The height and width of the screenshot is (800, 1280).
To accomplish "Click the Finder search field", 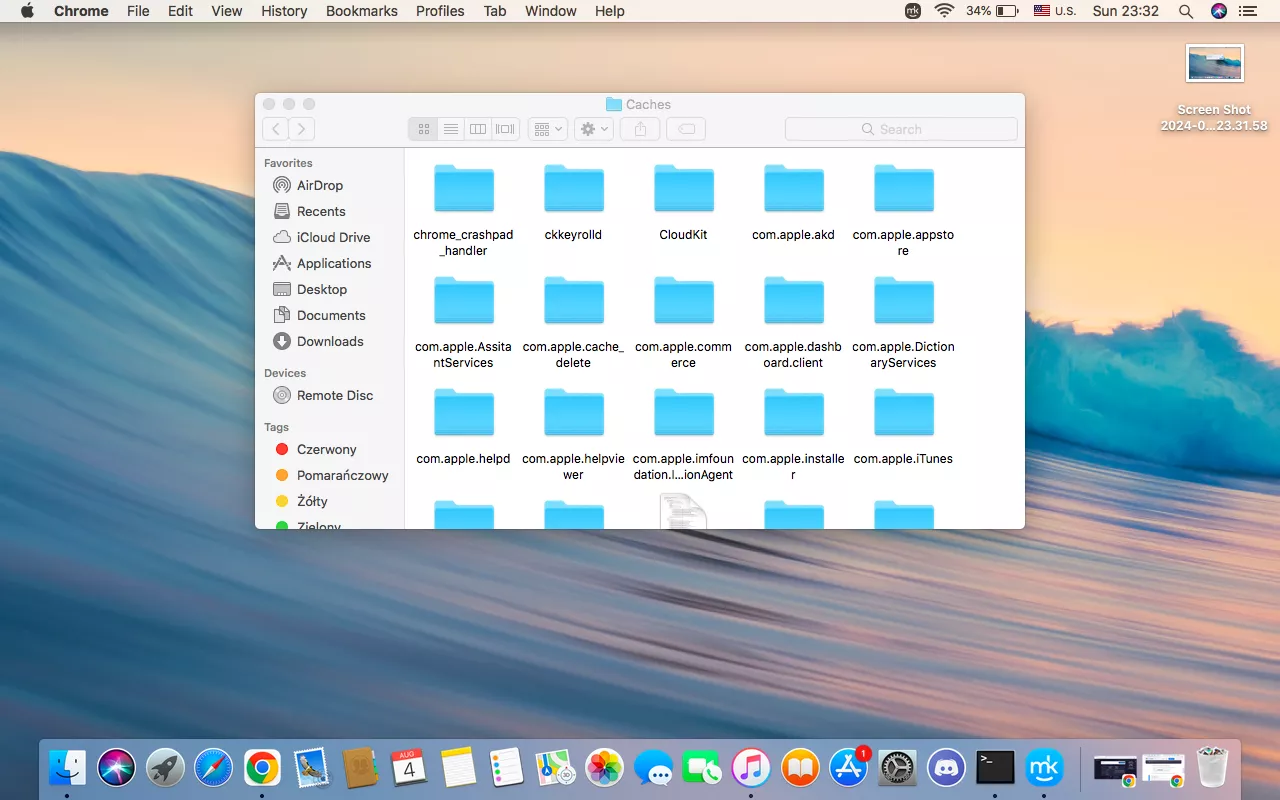I will click(901, 129).
